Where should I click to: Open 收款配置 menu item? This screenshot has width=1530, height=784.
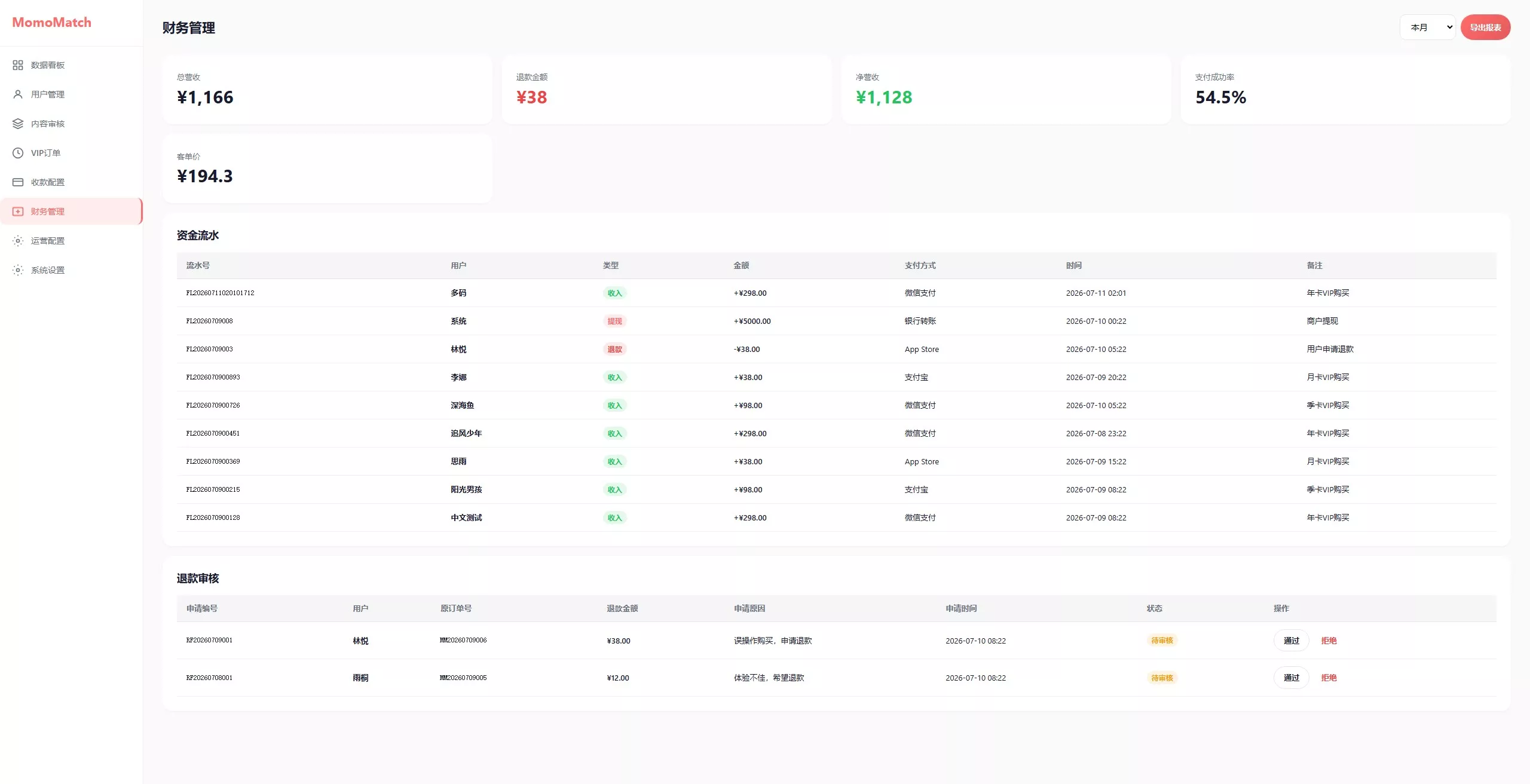pyautogui.click(x=71, y=182)
